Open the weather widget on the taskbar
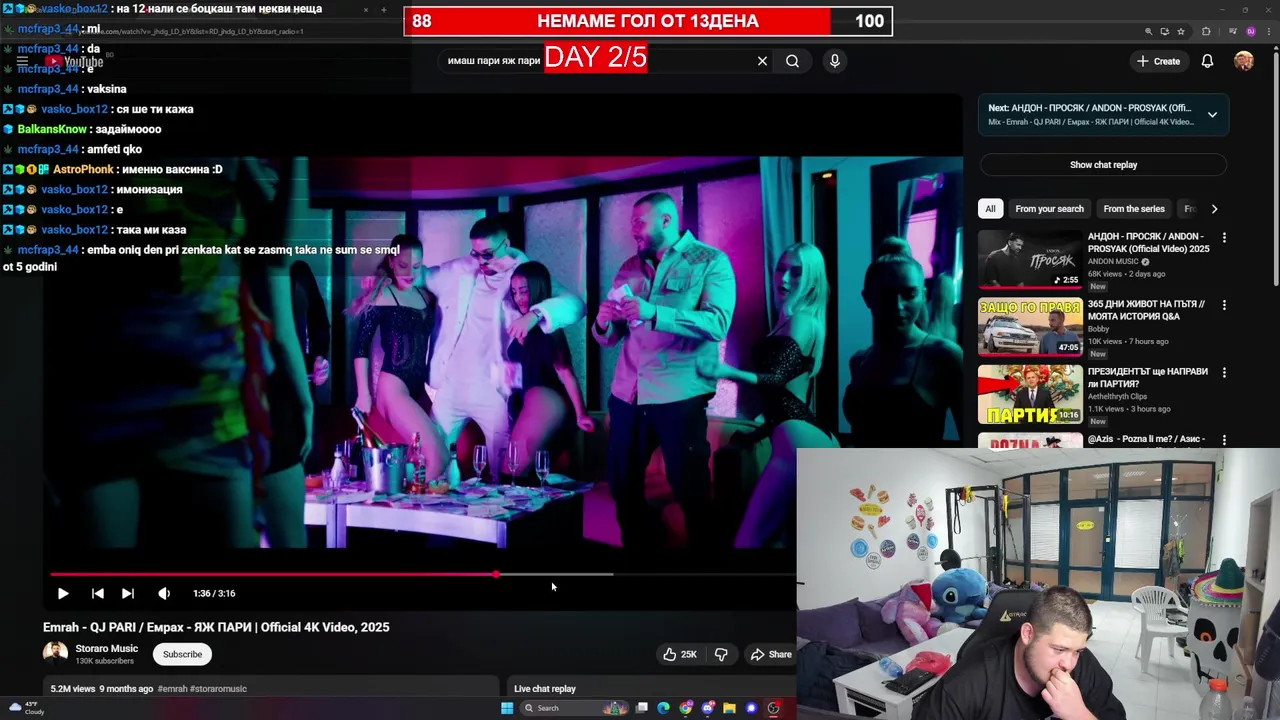The width and height of the screenshot is (1280, 720). pos(25,708)
